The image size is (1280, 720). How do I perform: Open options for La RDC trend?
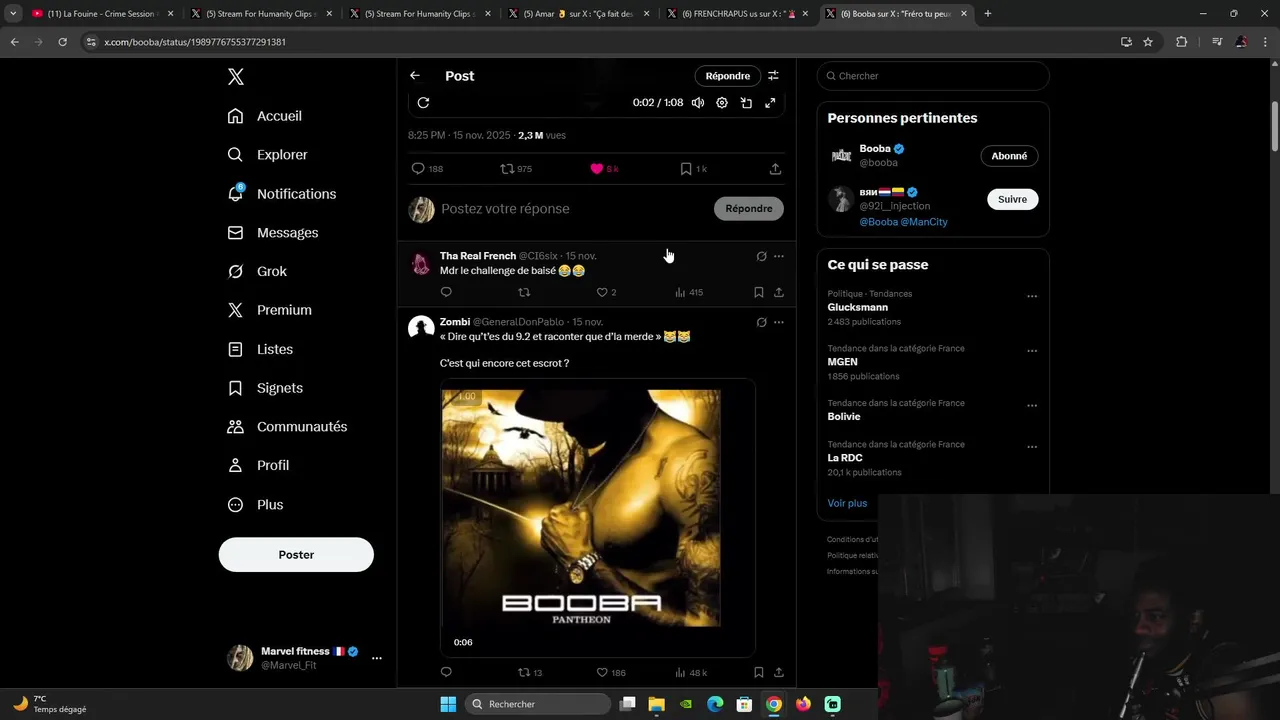[1032, 447]
